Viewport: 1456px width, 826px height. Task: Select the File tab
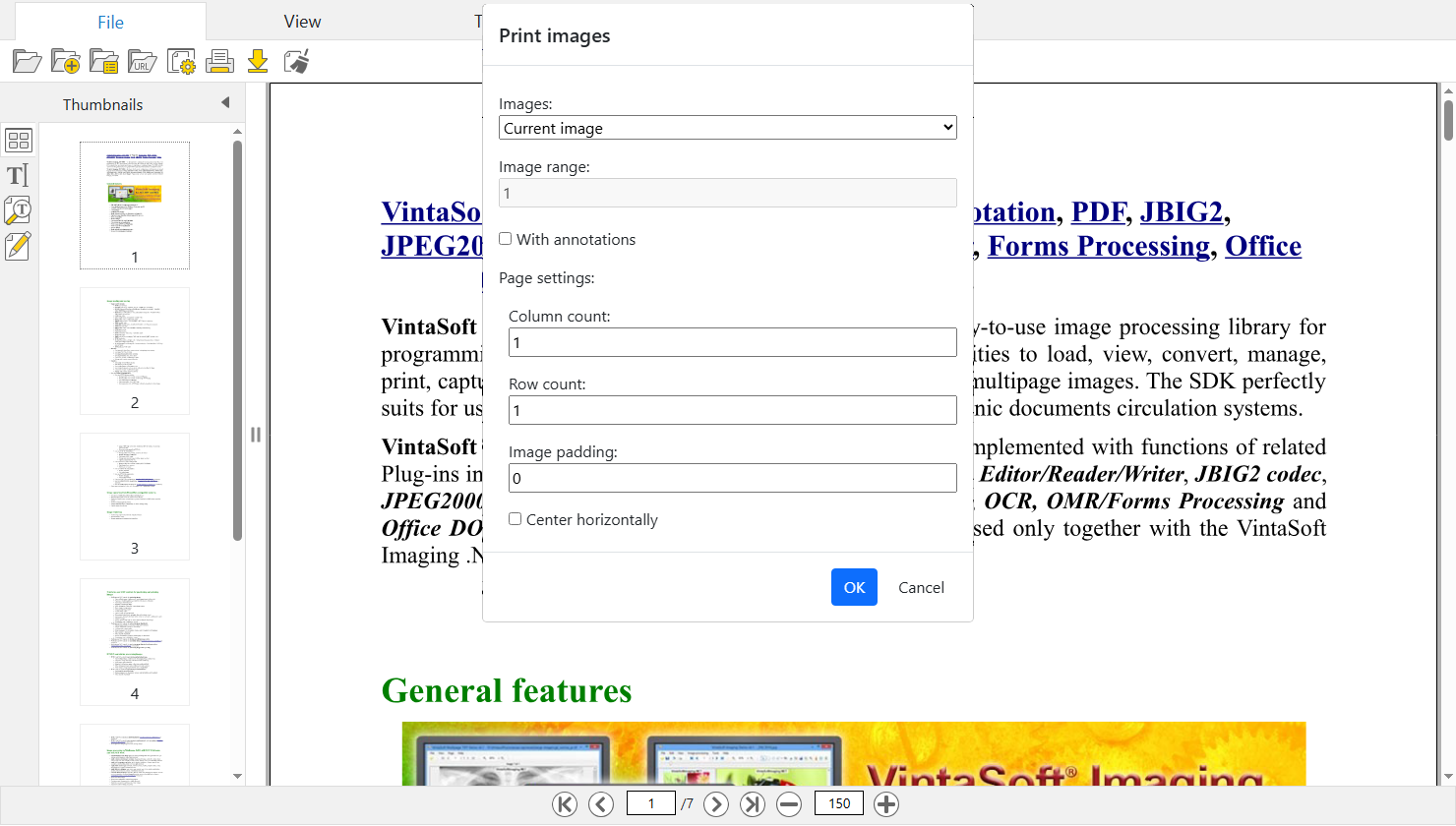coord(110,22)
